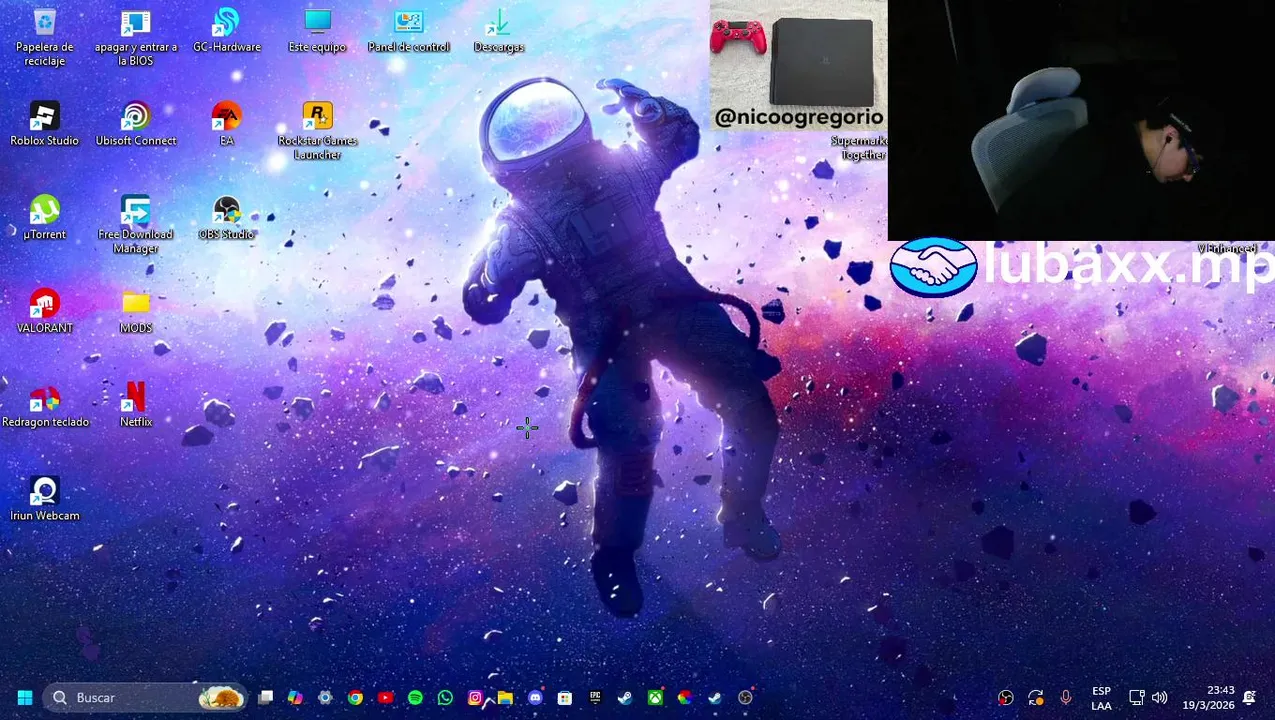The height and width of the screenshot is (720, 1275).
Task: Select the Ubisoft Connect desktop icon
Action: pos(136,125)
